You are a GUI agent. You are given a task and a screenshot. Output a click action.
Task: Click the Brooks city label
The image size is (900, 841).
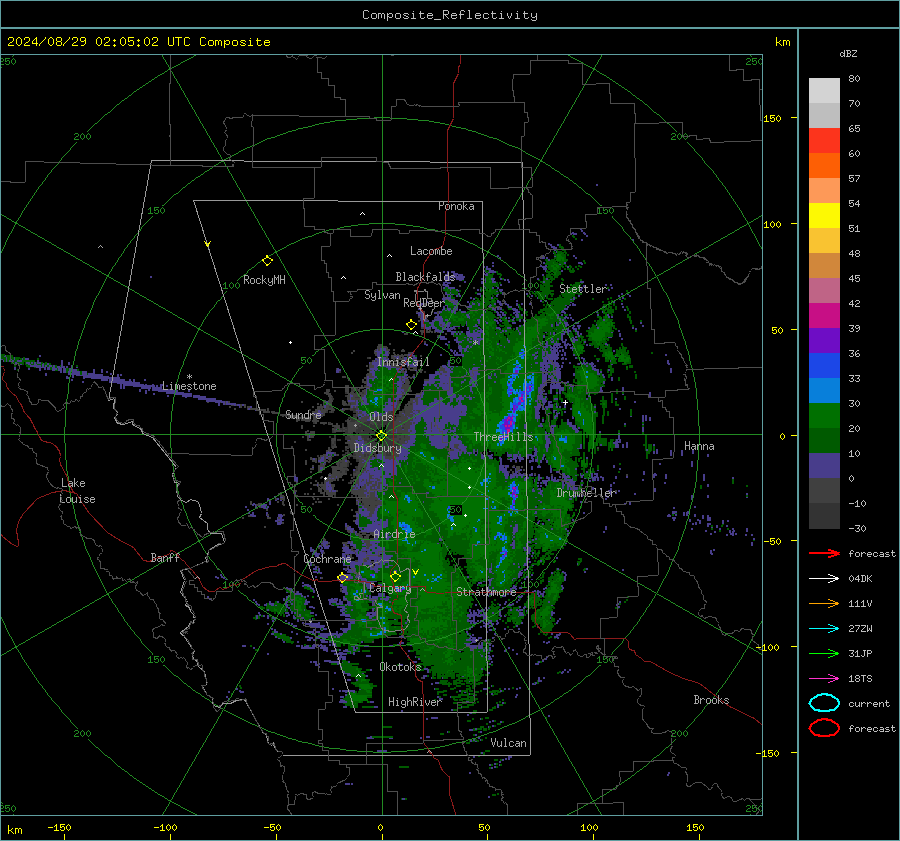711,700
